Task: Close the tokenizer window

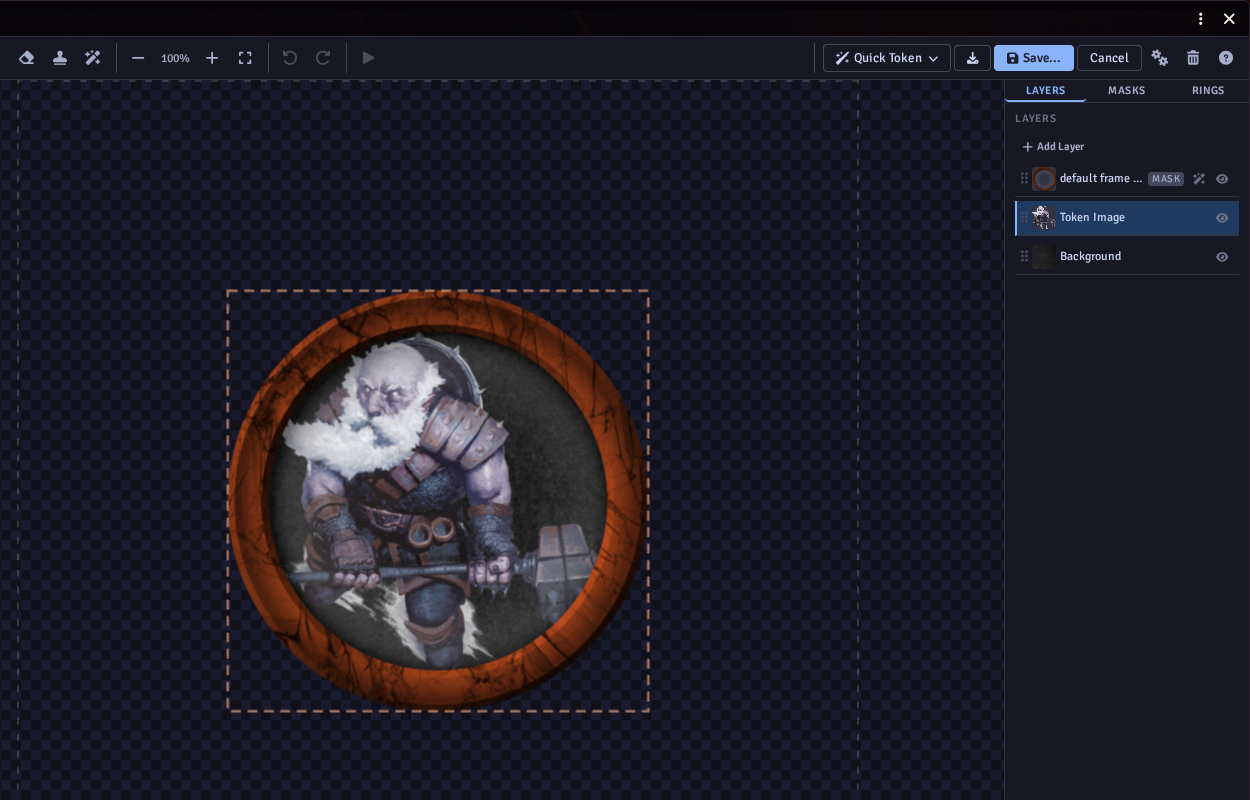Action: [x=1229, y=19]
